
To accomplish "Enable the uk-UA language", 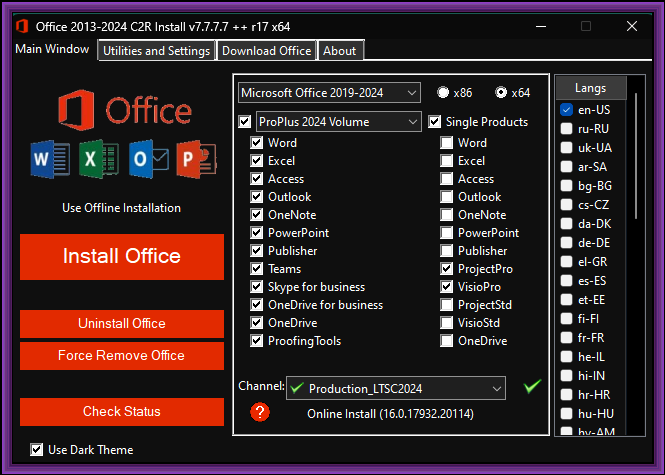I will pos(567,148).
